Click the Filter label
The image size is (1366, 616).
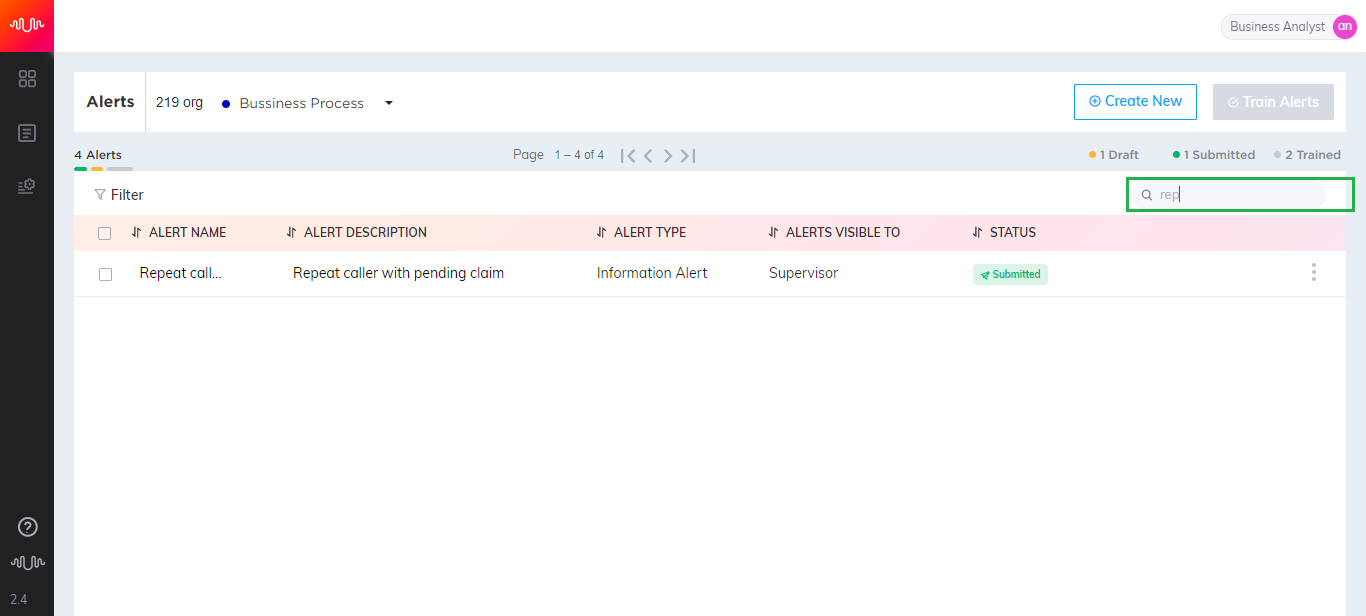point(127,195)
